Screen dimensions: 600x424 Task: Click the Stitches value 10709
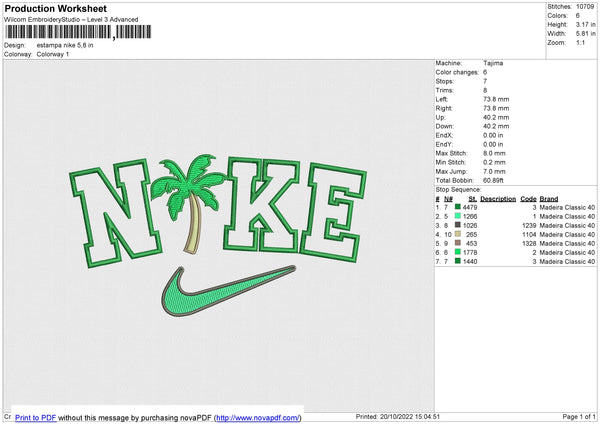point(585,7)
